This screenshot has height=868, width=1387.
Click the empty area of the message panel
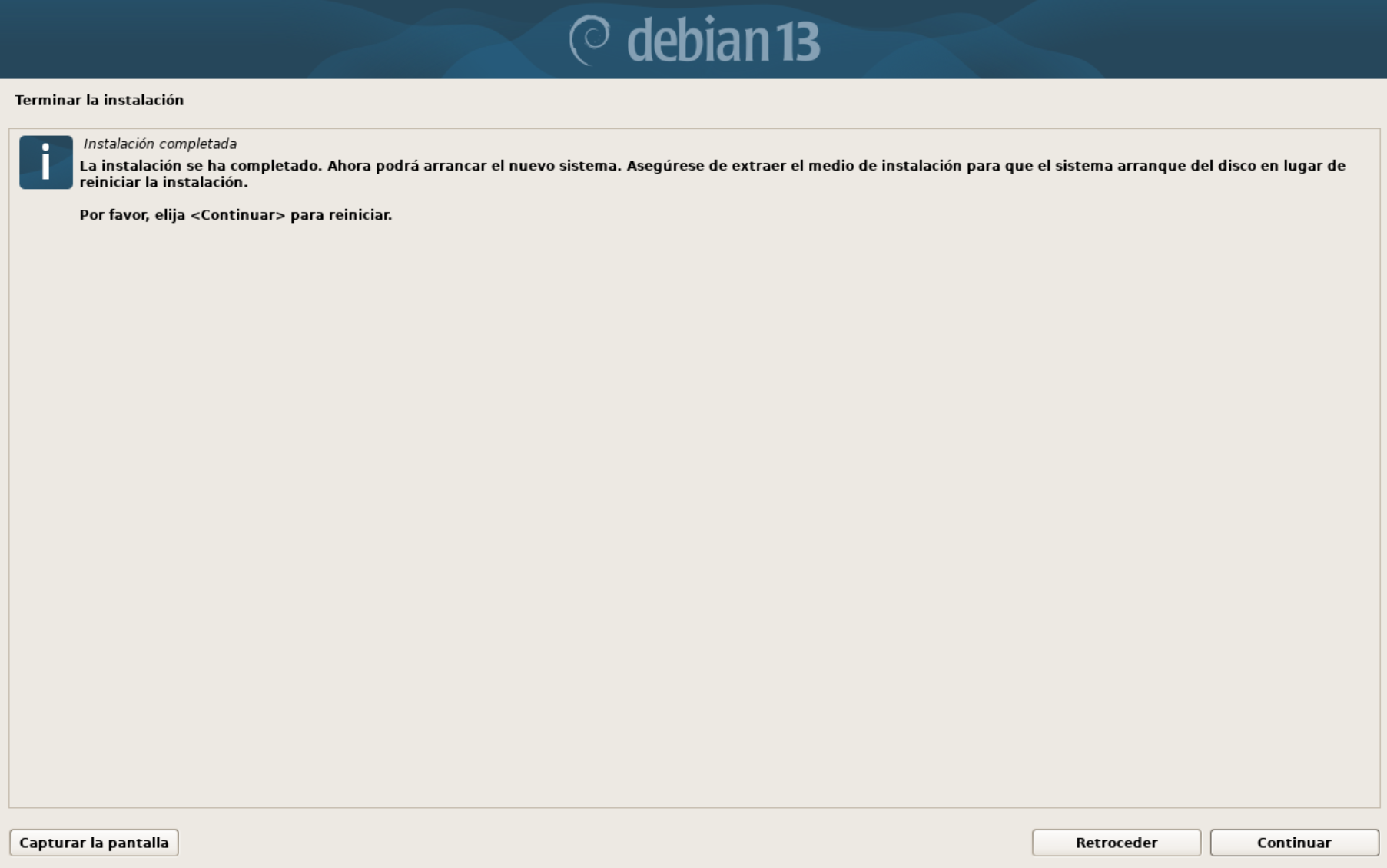[694, 507]
